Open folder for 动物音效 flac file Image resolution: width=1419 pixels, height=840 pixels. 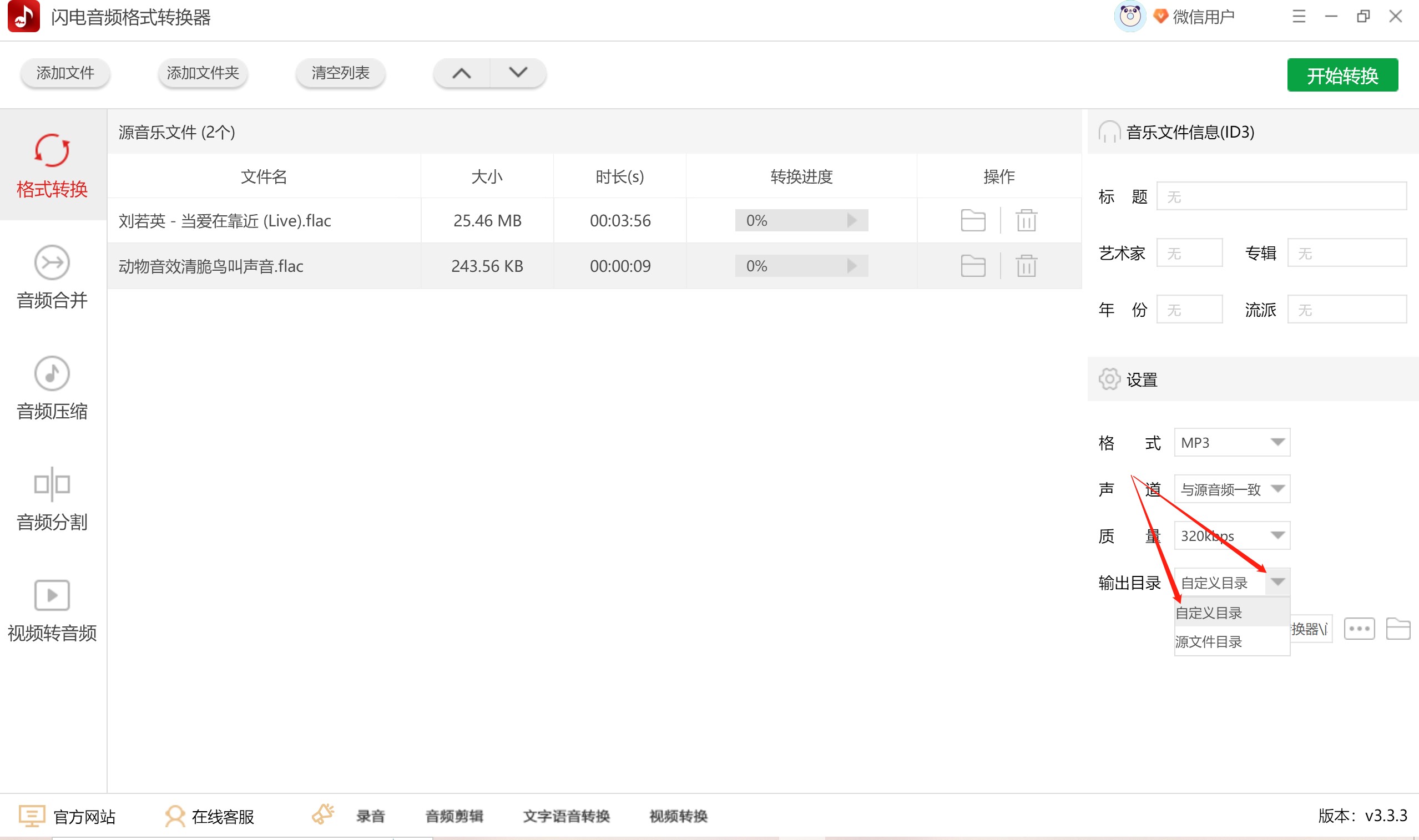pyautogui.click(x=973, y=266)
